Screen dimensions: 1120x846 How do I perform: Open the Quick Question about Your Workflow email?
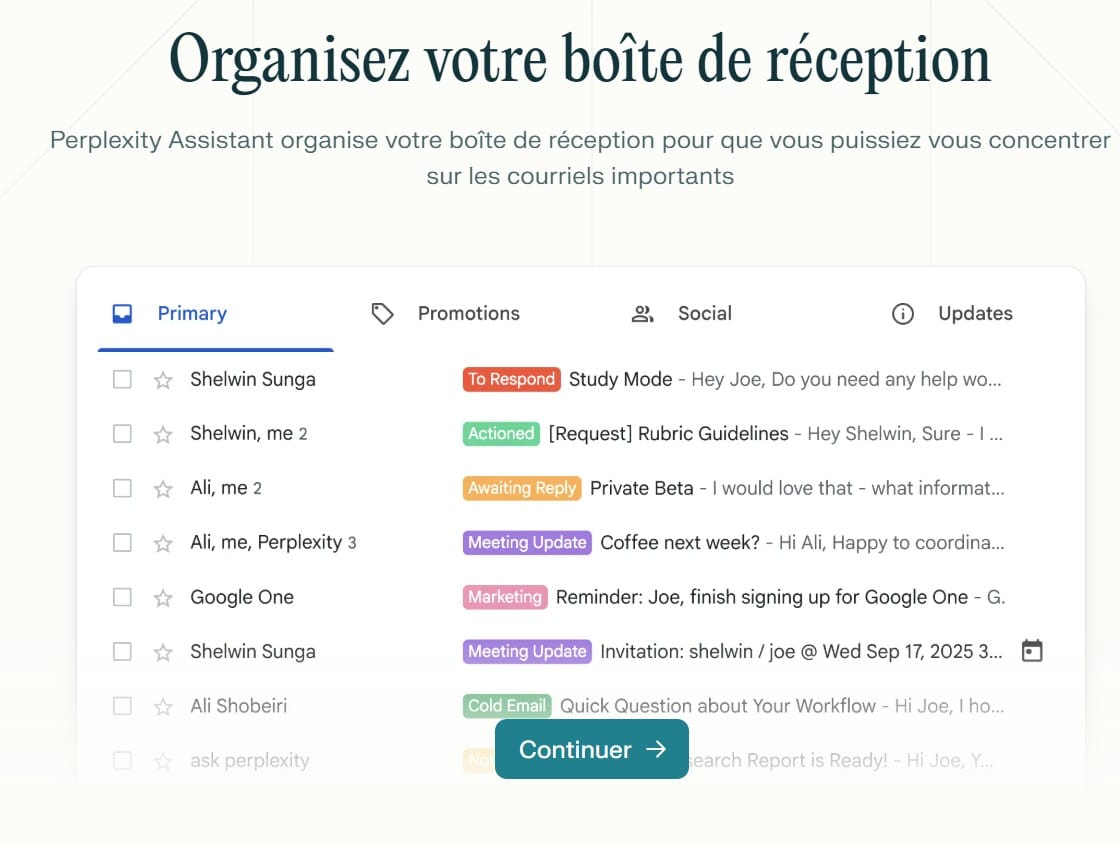click(717, 706)
